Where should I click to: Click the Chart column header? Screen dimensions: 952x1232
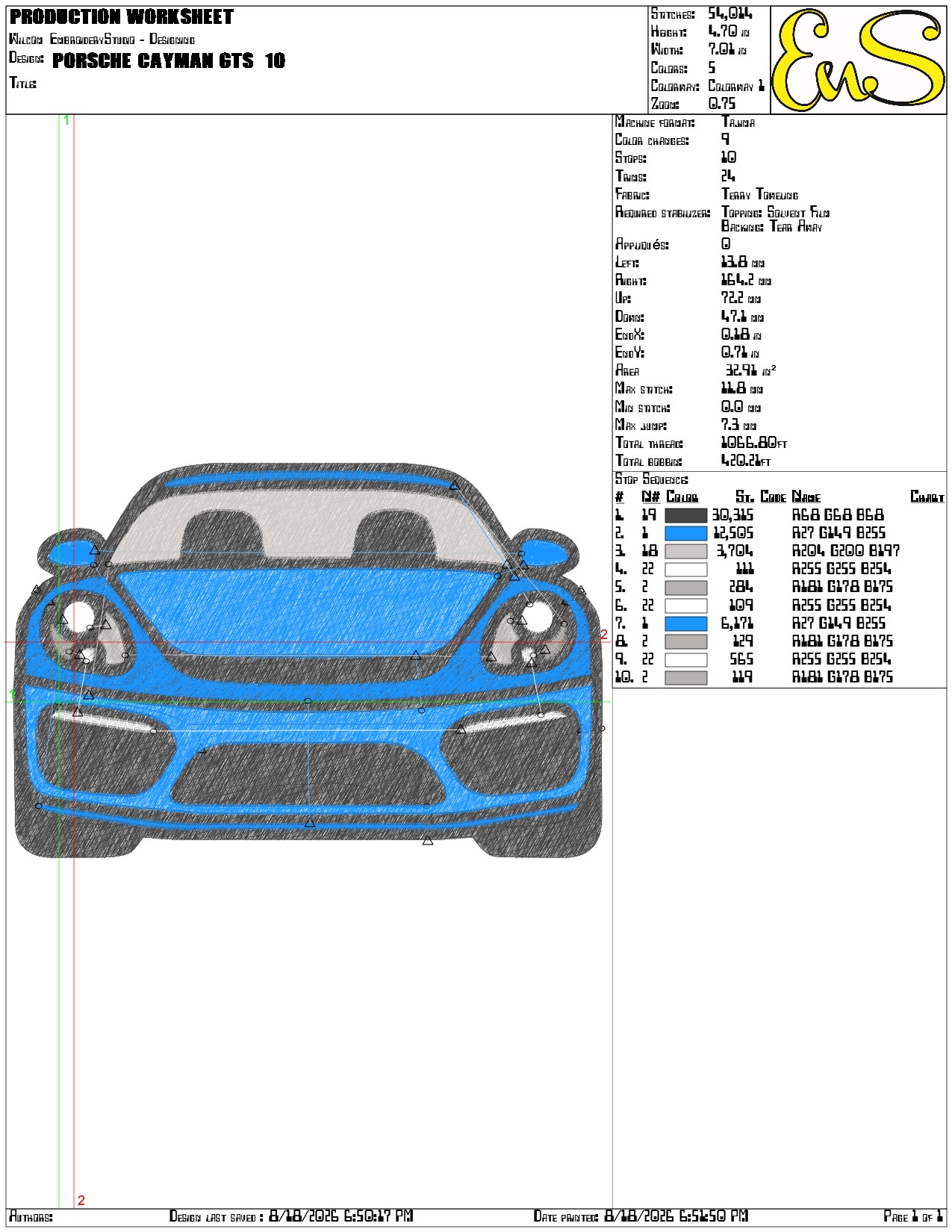[x=927, y=497]
